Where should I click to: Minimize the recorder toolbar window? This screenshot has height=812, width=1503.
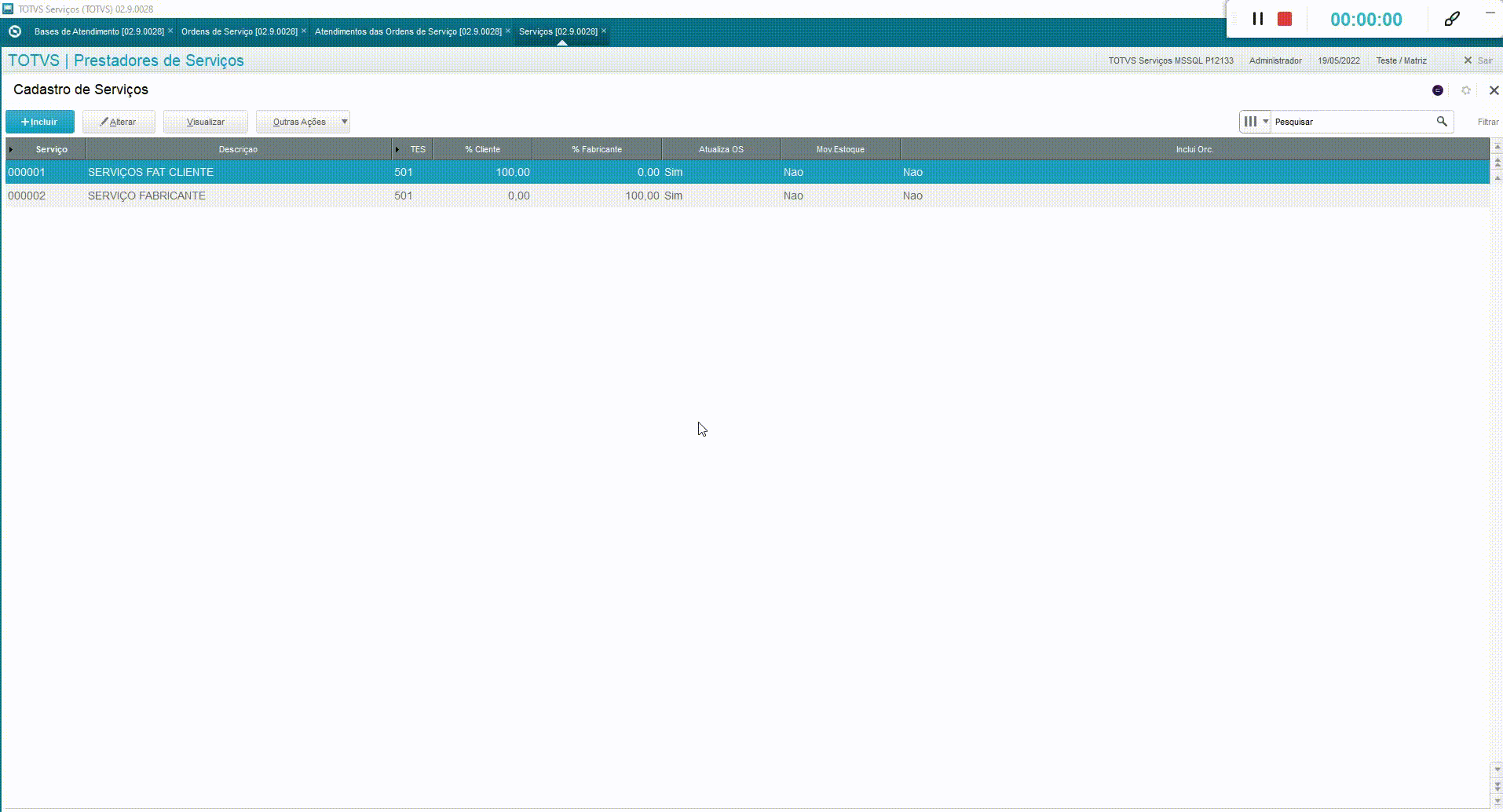1490,13
